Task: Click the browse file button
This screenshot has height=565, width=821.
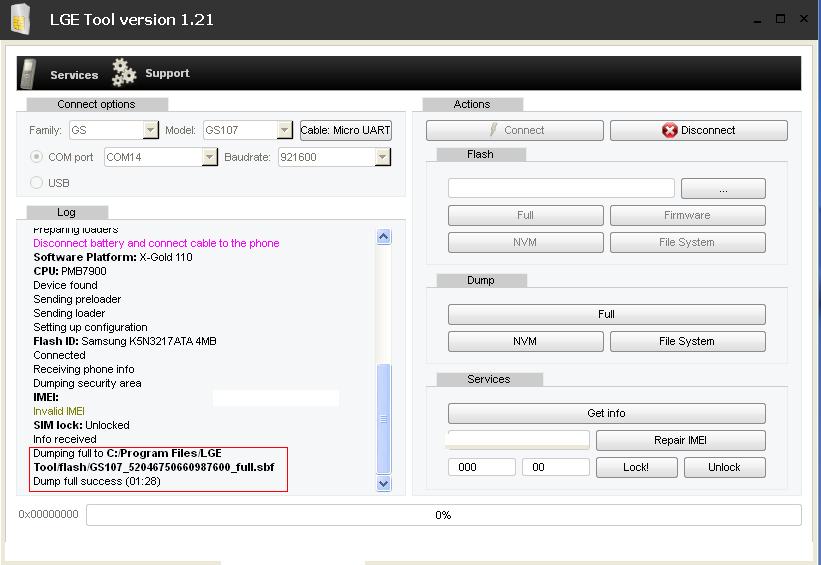Action: pyautogui.click(x=723, y=188)
